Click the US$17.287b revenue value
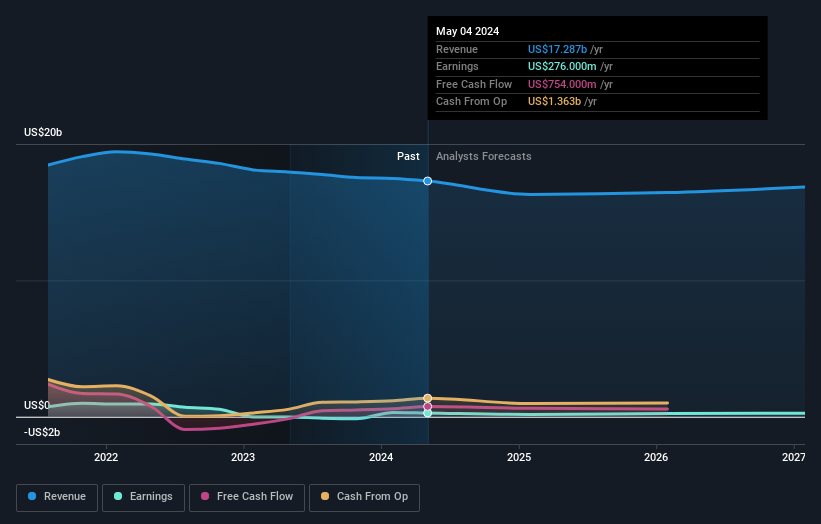The height and width of the screenshot is (524, 821). 557,49
